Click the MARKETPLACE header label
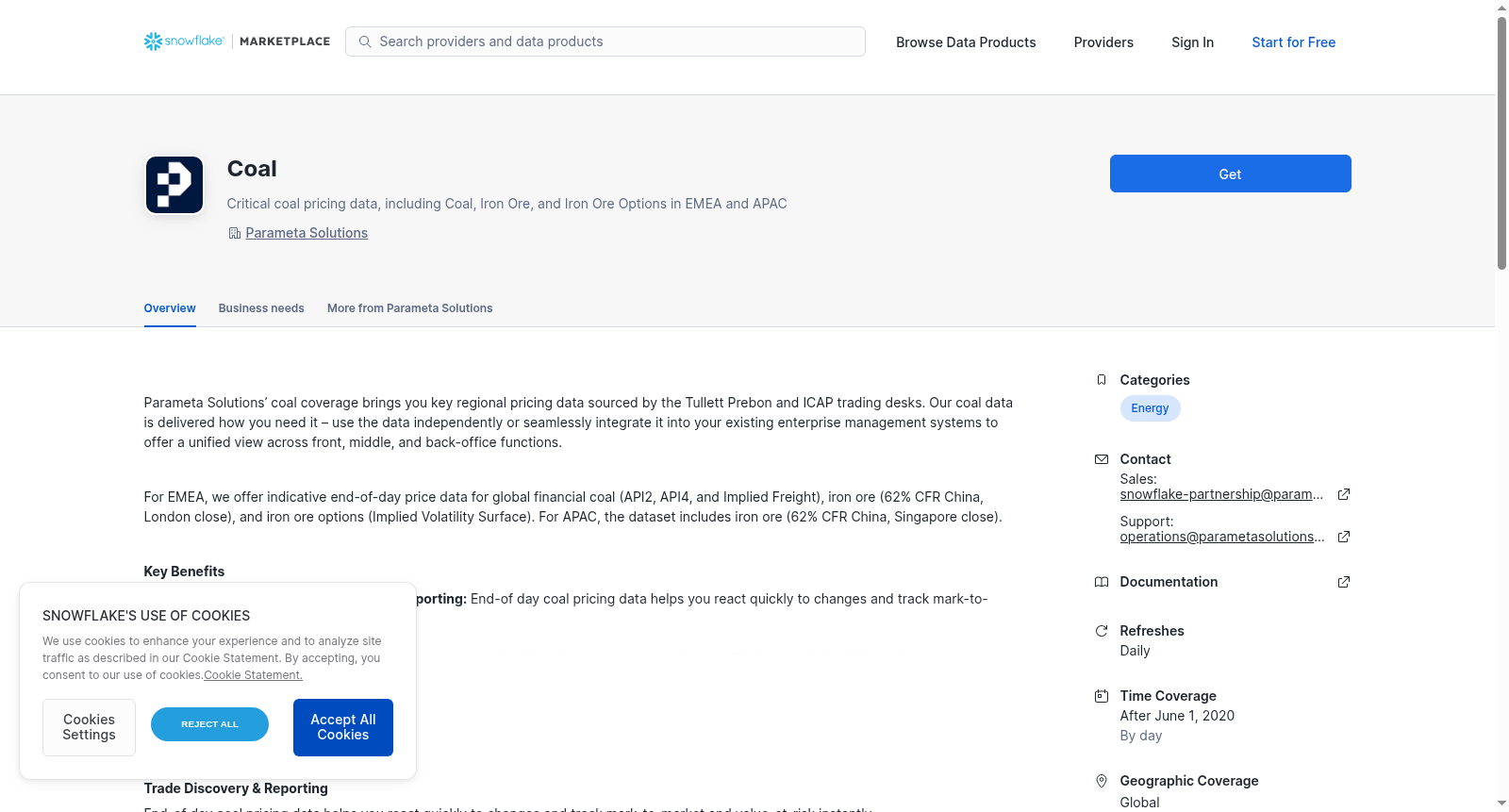 pyautogui.click(x=285, y=41)
